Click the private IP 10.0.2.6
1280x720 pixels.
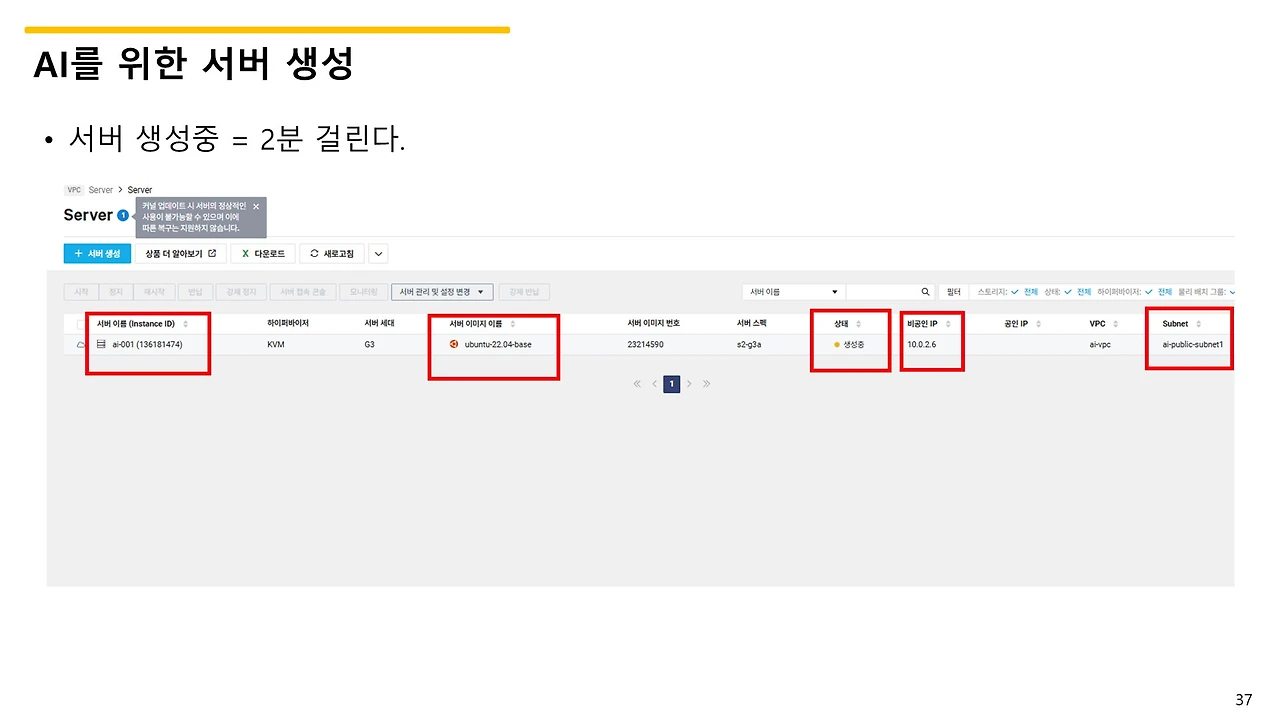point(921,344)
